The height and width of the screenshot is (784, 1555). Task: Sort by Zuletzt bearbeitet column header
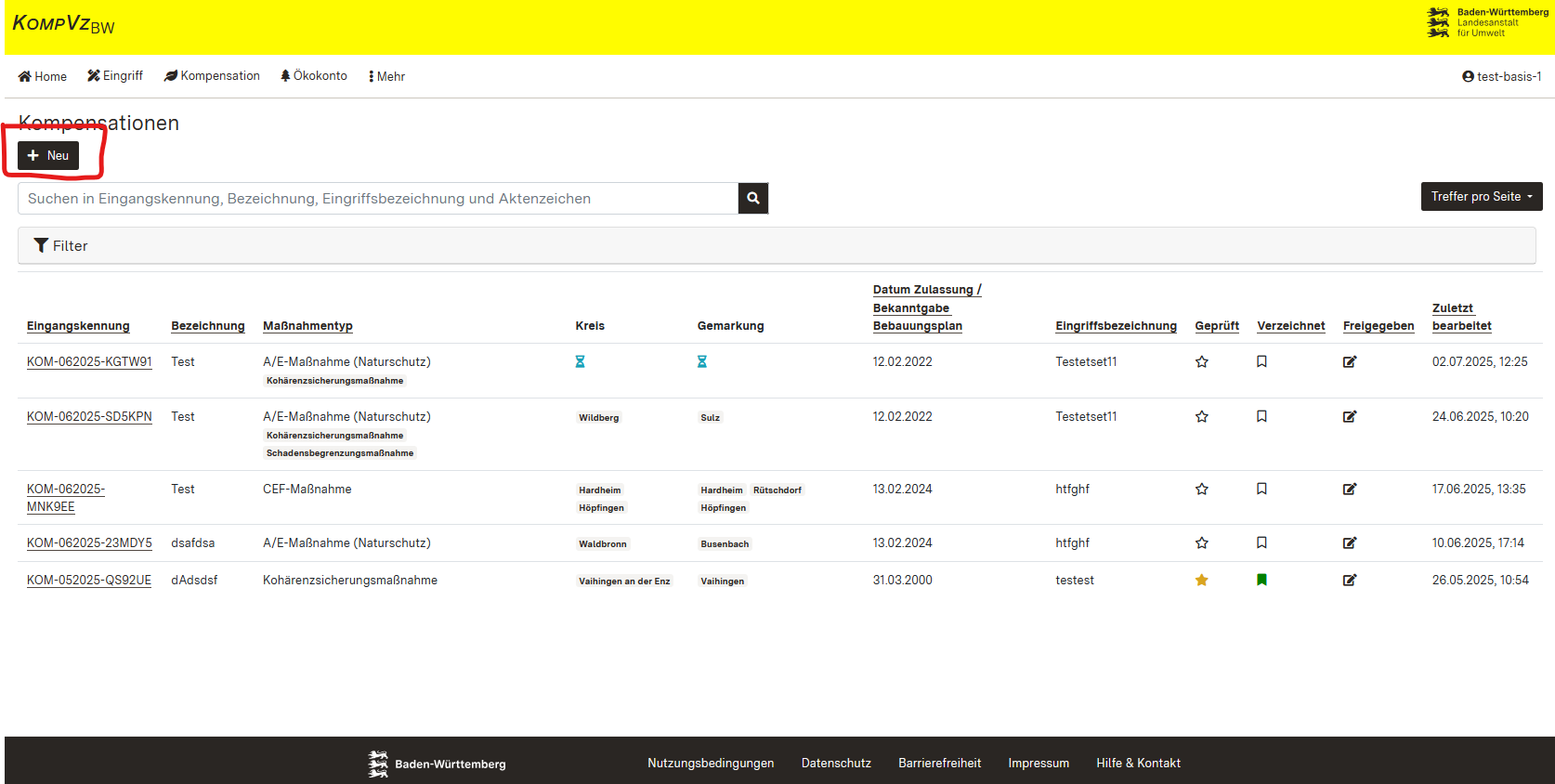pyautogui.click(x=1460, y=317)
